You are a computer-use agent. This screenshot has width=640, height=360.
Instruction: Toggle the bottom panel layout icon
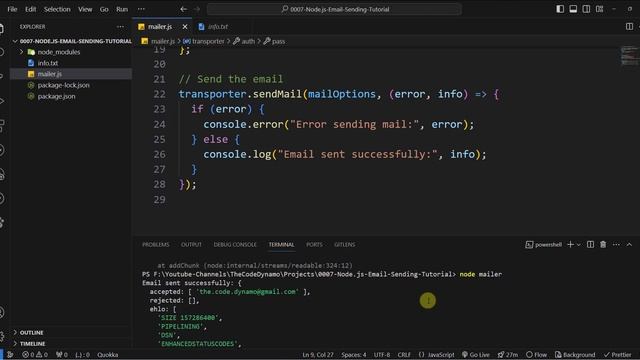[573, 9]
